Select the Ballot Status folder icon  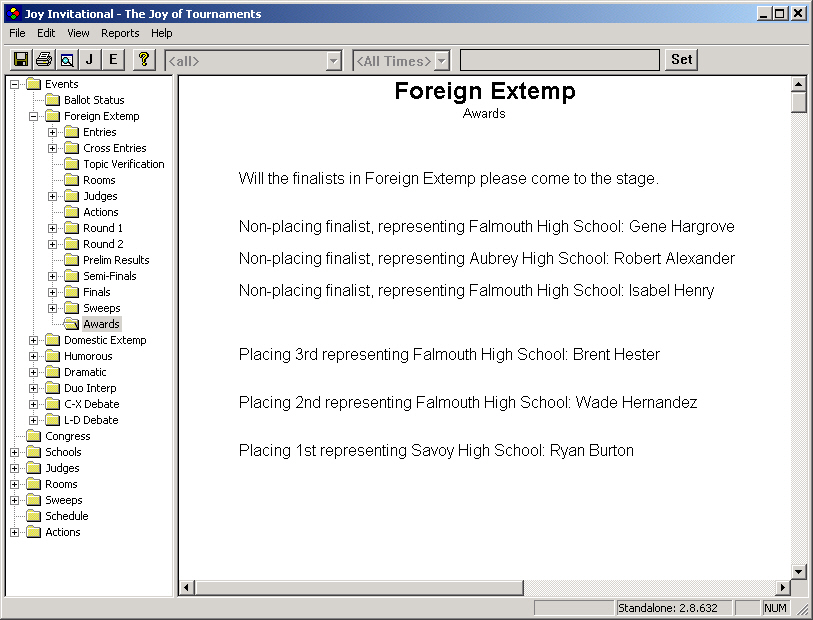(52, 100)
